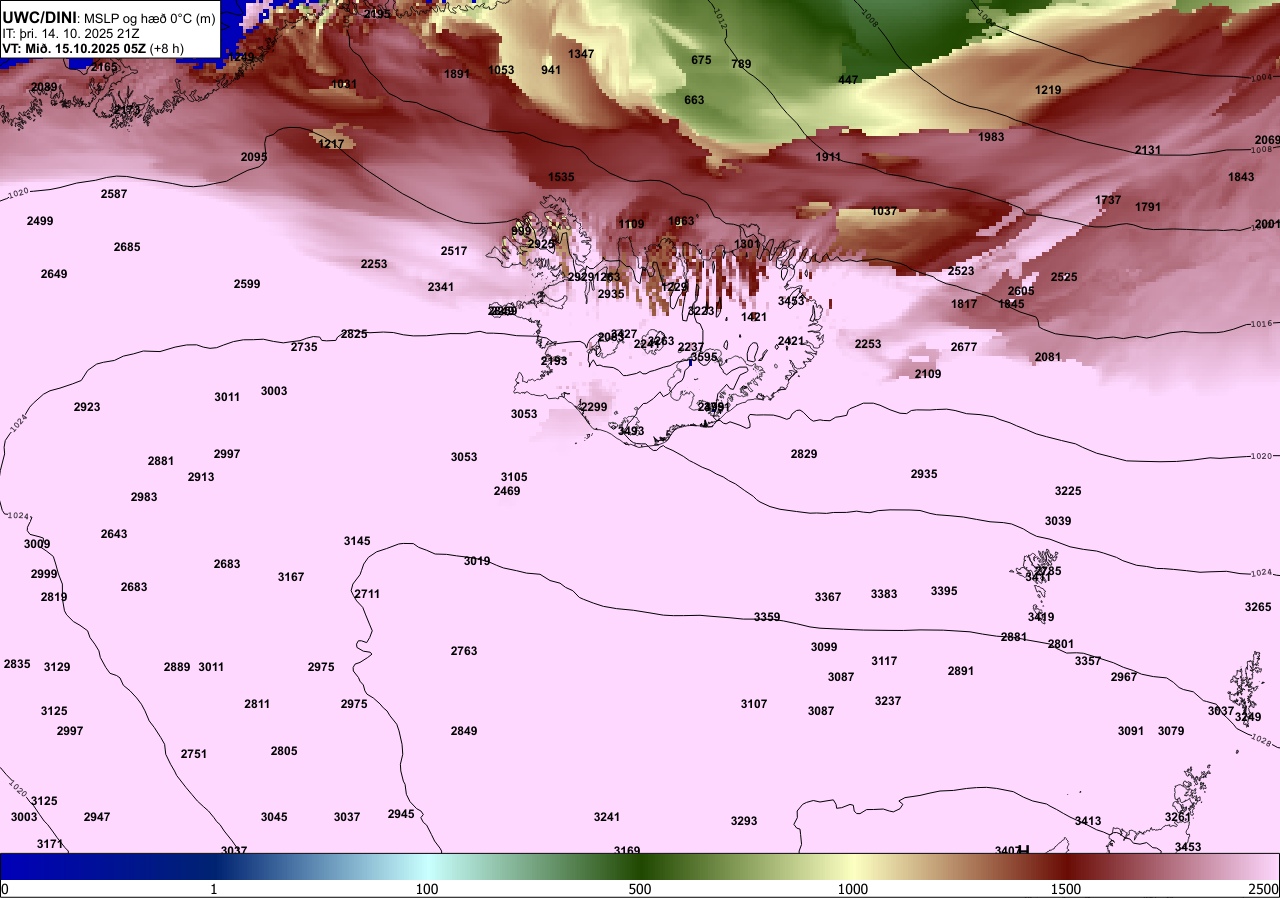
Task: Click the freezing level value 2649
Action: click(x=54, y=274)
